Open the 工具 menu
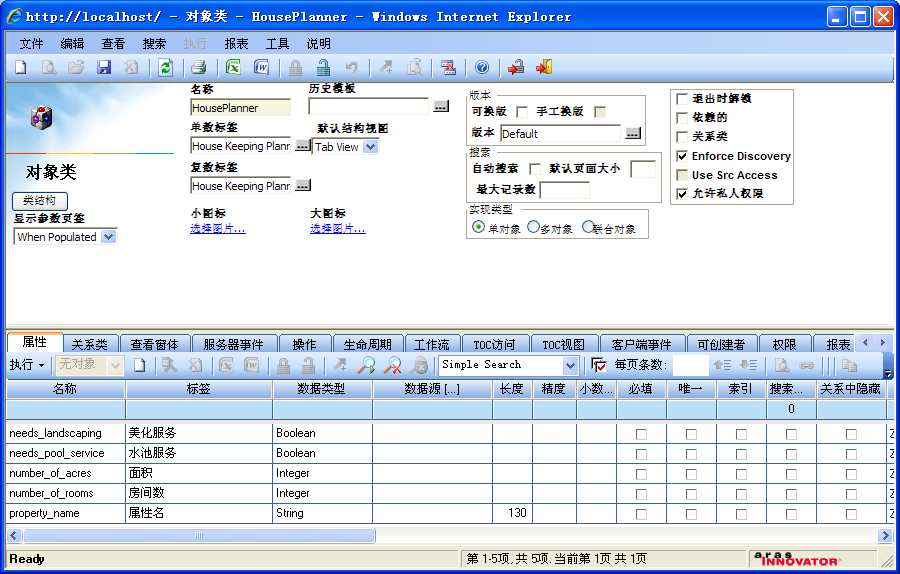900x574 pixels. click(x=277, y=44)
